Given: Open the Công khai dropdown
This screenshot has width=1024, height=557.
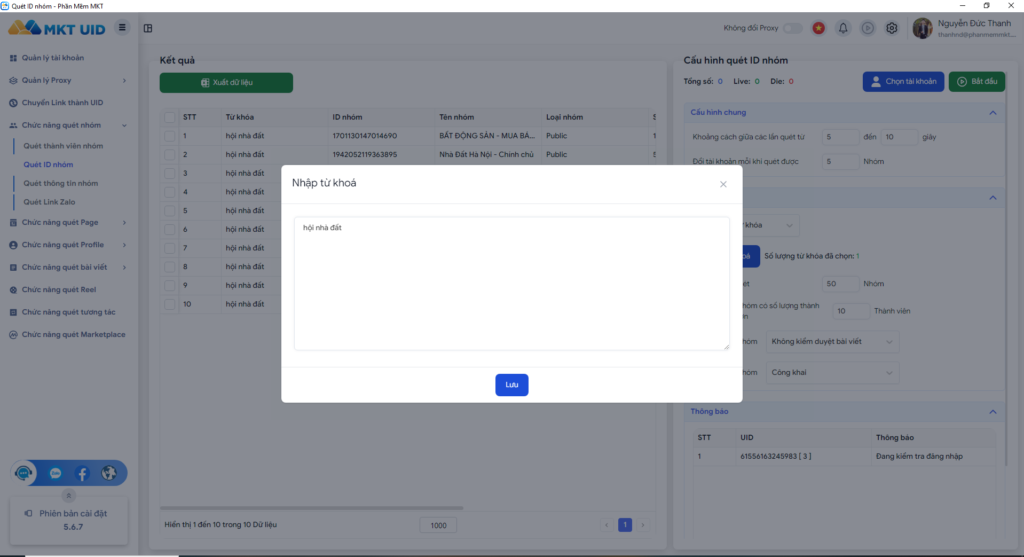Looking at the screenshot, I should coord(832,372).
